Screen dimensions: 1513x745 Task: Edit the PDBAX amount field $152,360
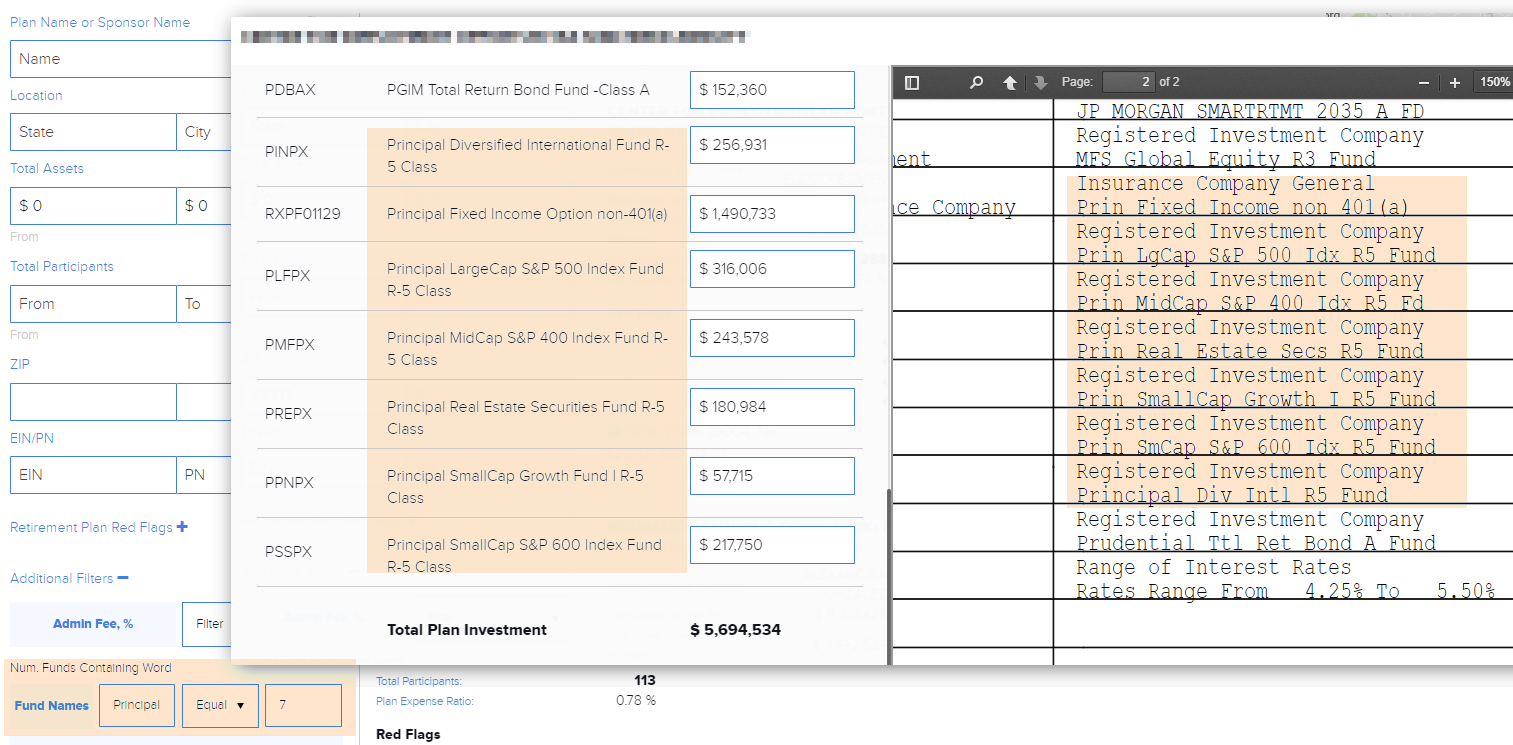pyautogui.click(x=772, y=90)
